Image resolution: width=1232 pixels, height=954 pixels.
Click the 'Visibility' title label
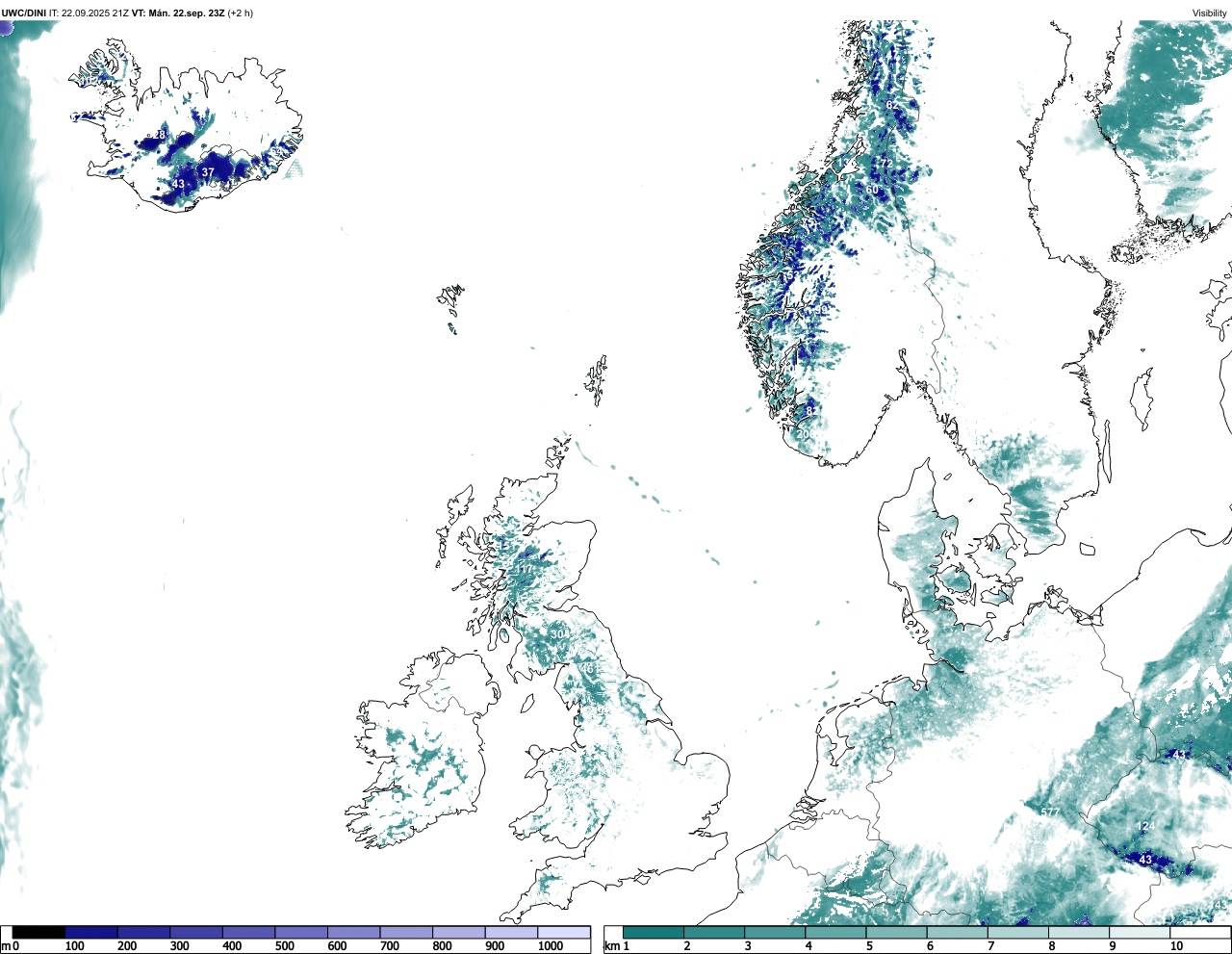click(1210, 13)
